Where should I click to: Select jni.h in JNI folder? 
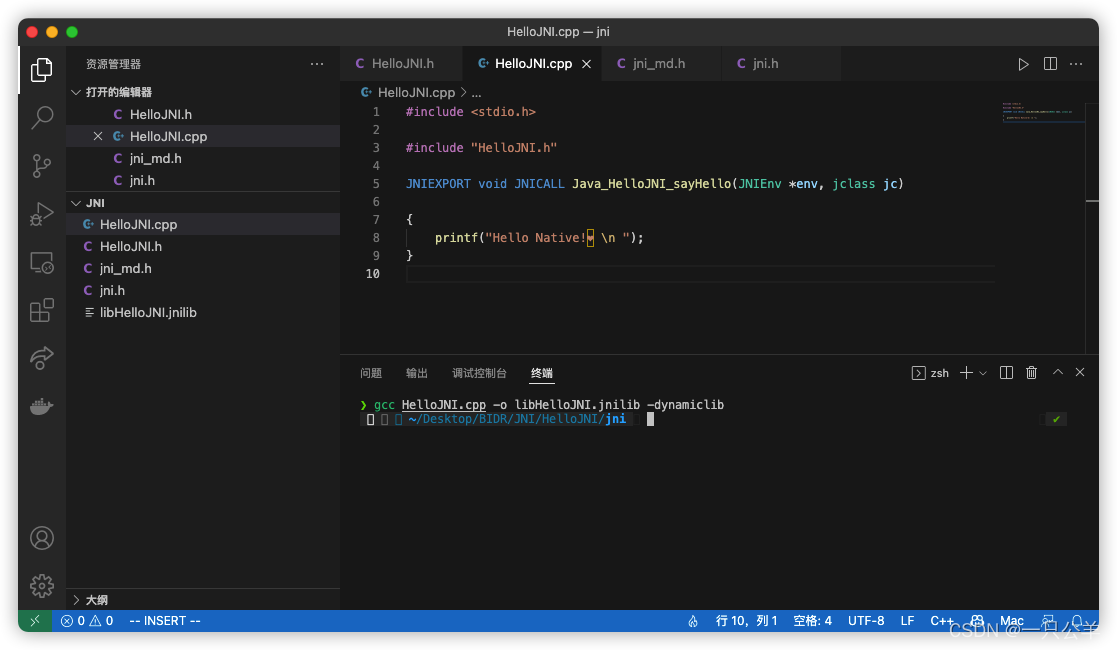click(x=203, y=290)
